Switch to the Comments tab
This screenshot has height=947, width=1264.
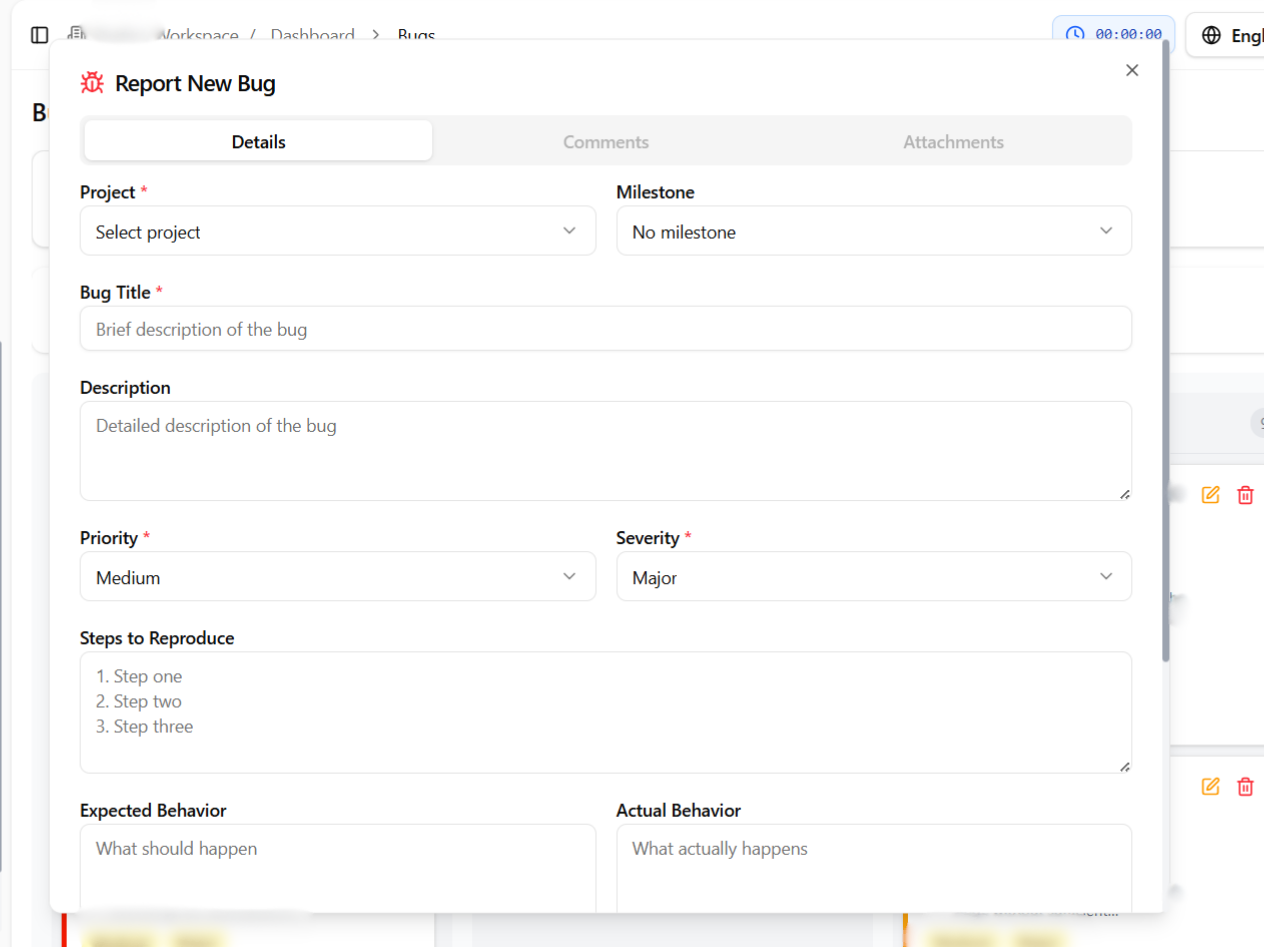pyautogui.click(x=605, y=142)
